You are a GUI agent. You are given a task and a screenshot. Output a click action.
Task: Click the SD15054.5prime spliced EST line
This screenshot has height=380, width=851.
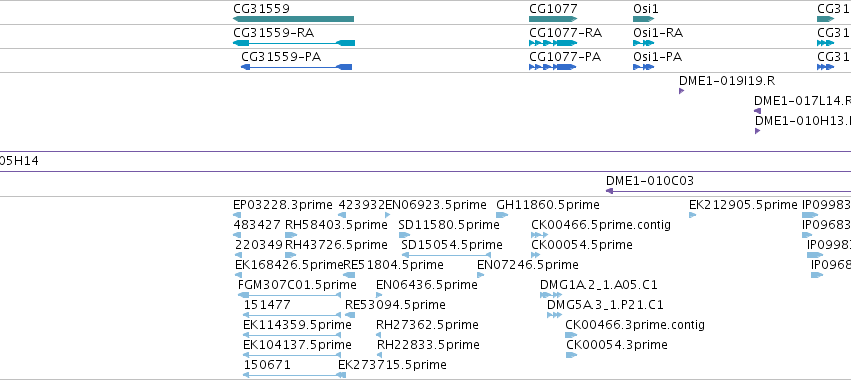pyautogui.click(x=446, y=255)
